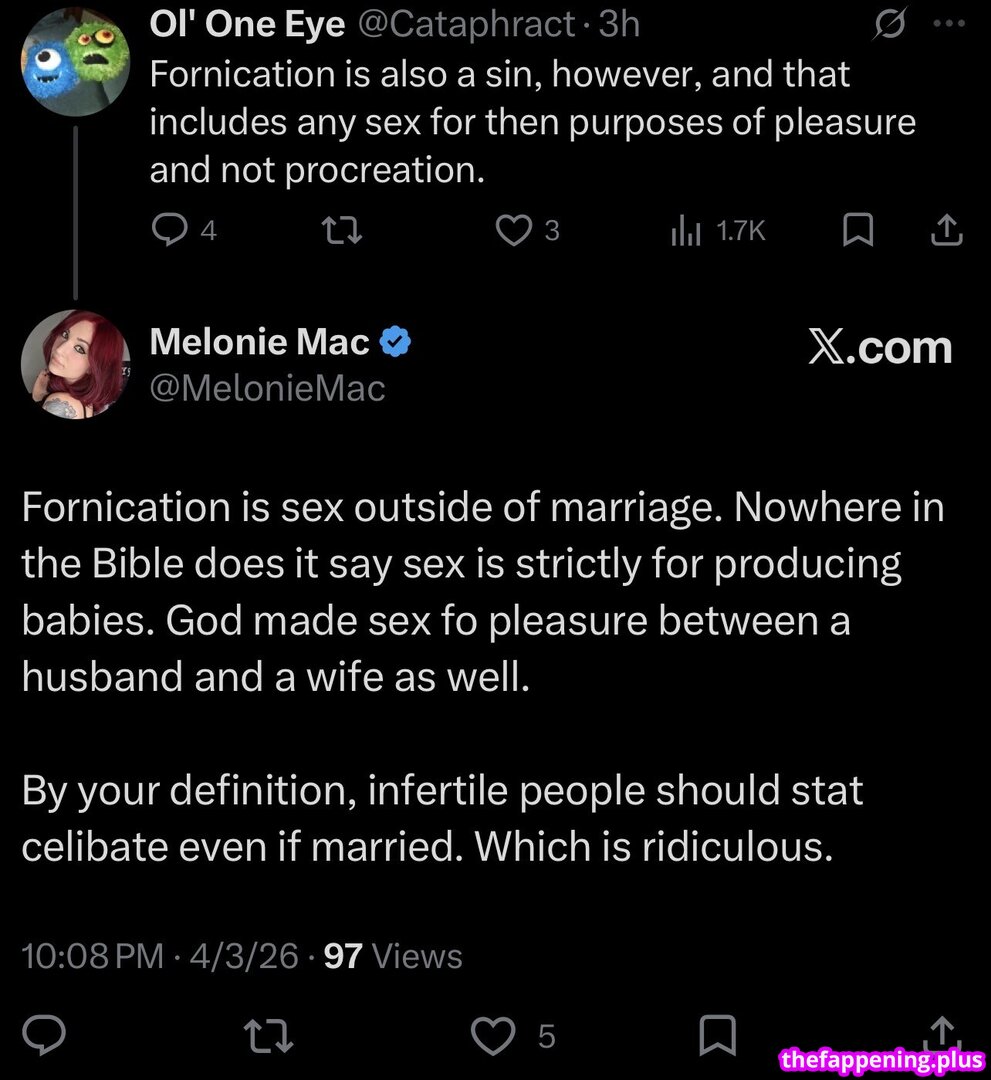Bookmark Ol' One Eye's post

click(857, 231)
